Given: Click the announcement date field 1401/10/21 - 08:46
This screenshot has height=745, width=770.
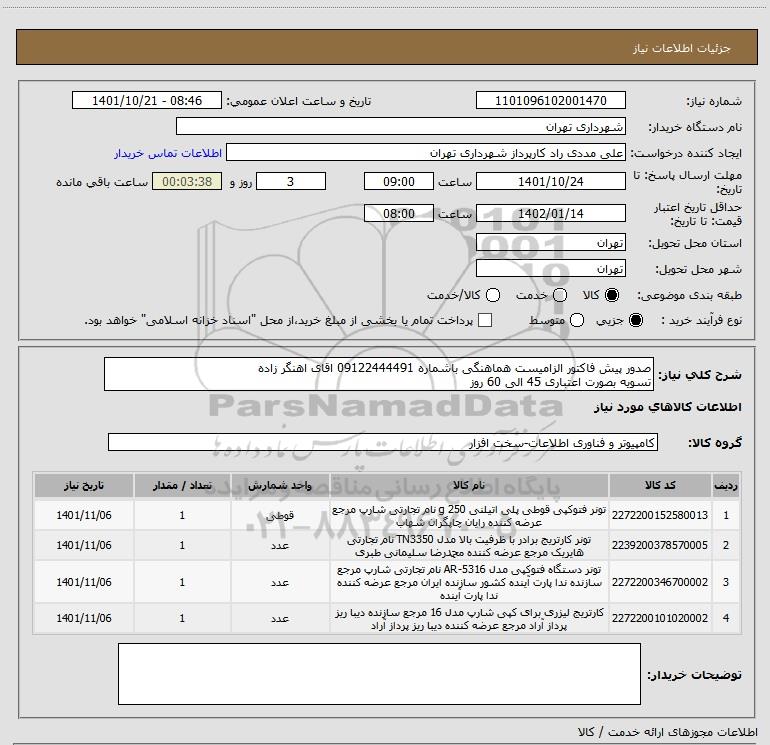Looking at the screenshot, I should click(x=147, y=101).
